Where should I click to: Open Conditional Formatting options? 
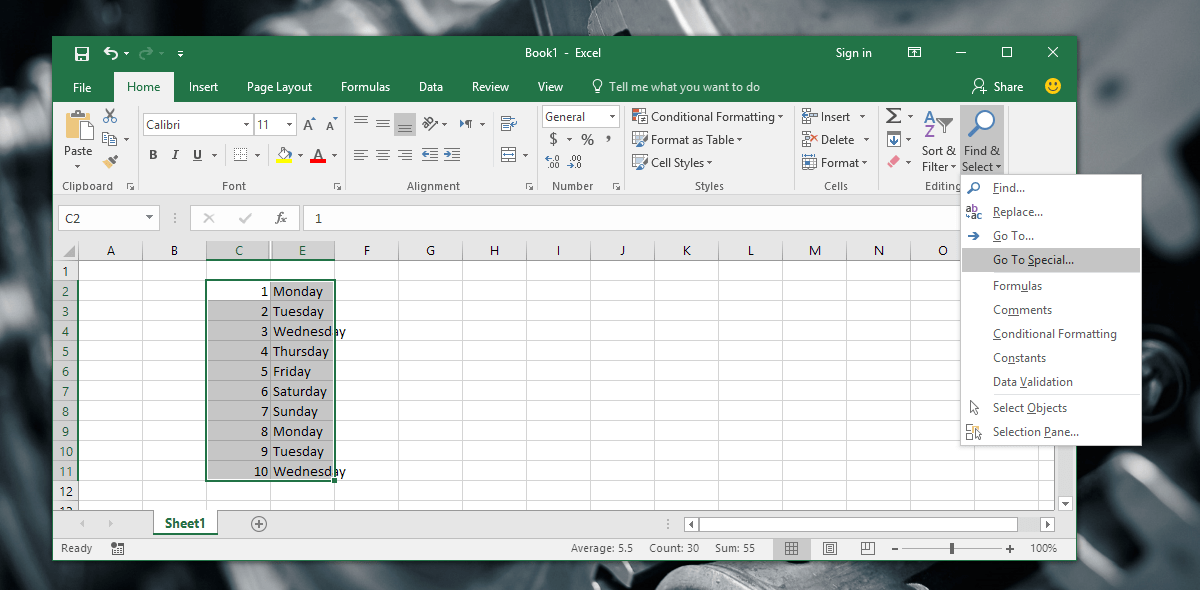click(708, 116)
